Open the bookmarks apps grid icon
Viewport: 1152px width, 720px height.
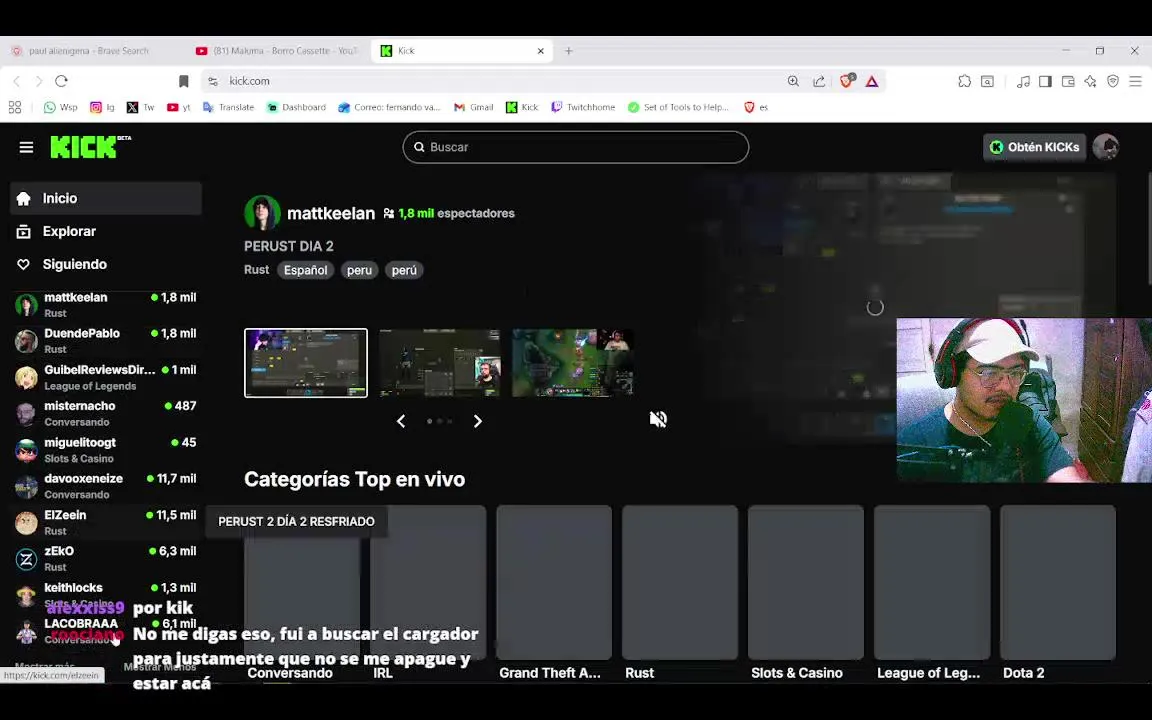15,107
